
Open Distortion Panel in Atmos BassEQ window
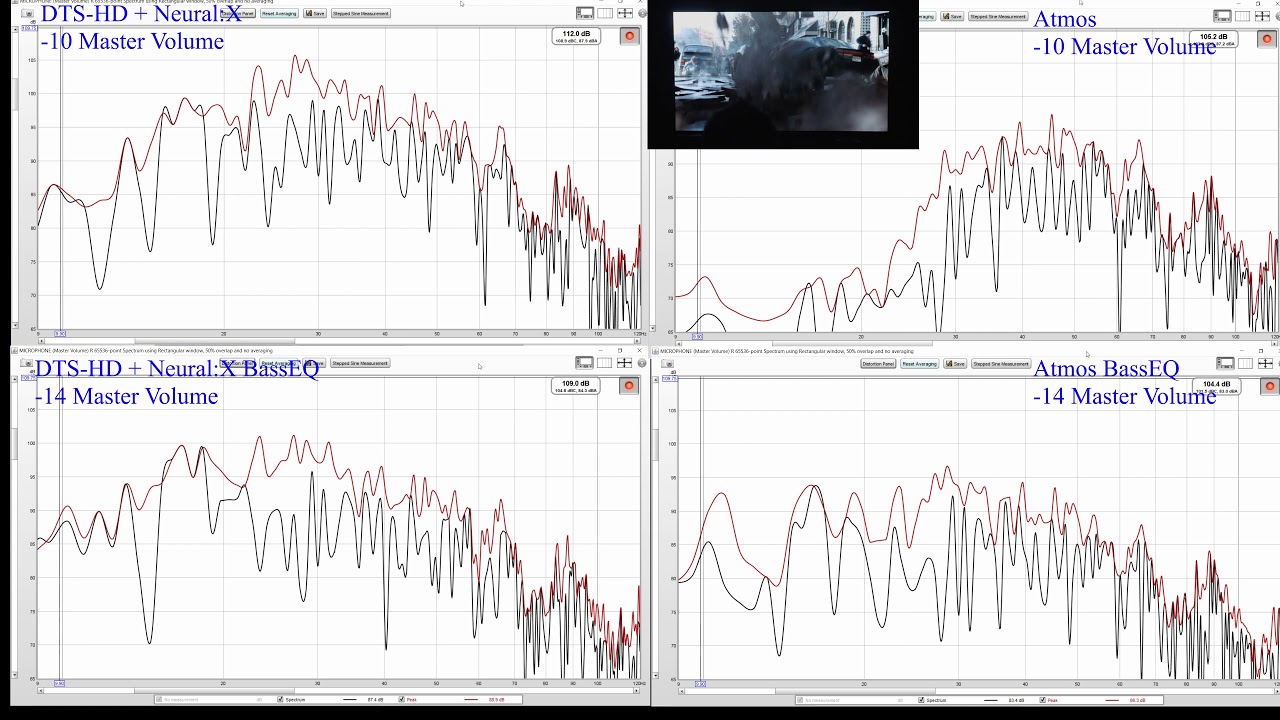point(878,364)
